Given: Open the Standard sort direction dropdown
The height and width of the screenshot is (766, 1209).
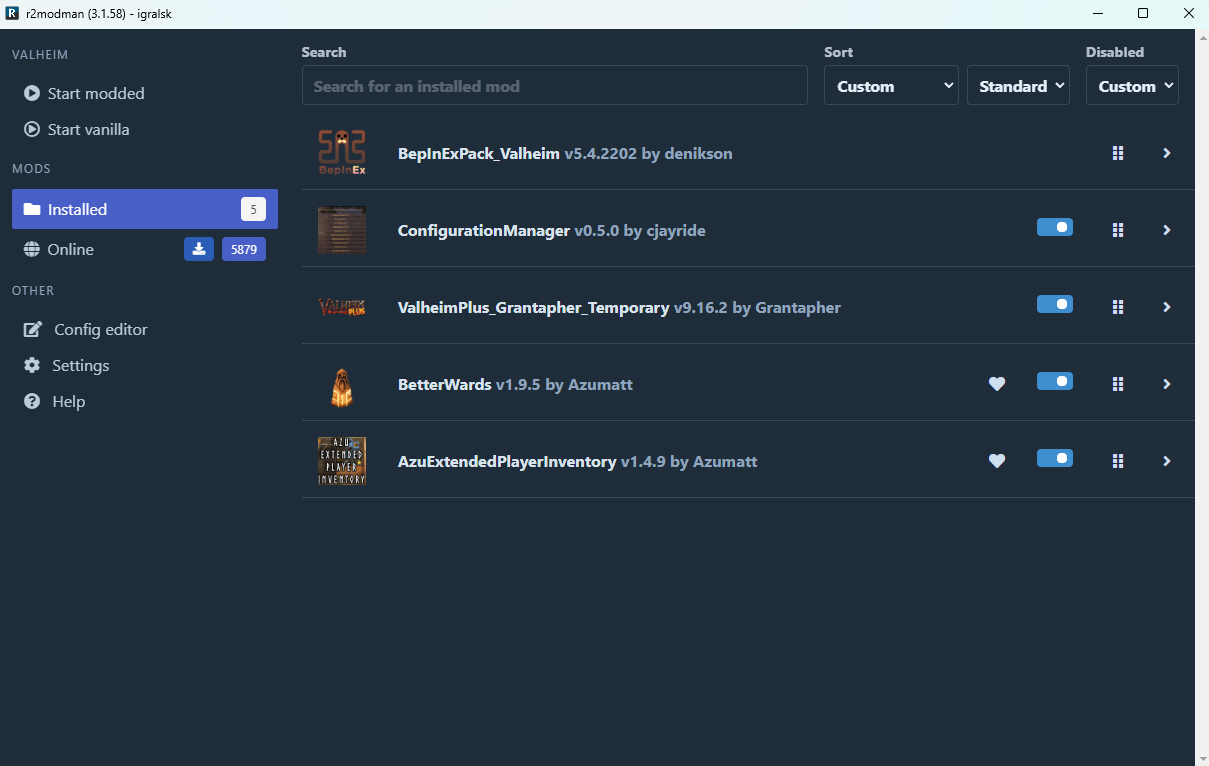Looking at the screenshot, I should tap(1018, 86).
